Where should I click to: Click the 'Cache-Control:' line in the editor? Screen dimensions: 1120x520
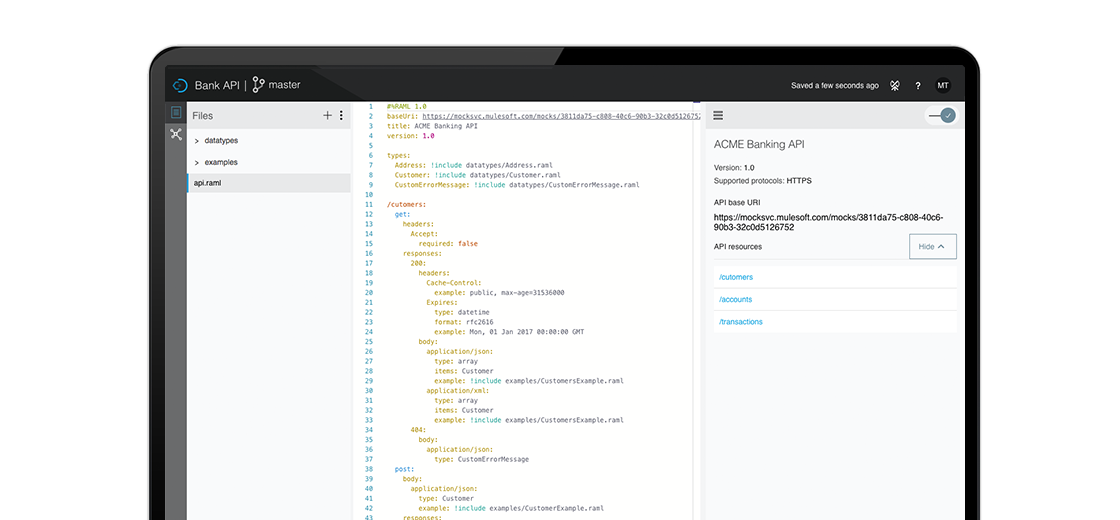click(x=454, y=282)
